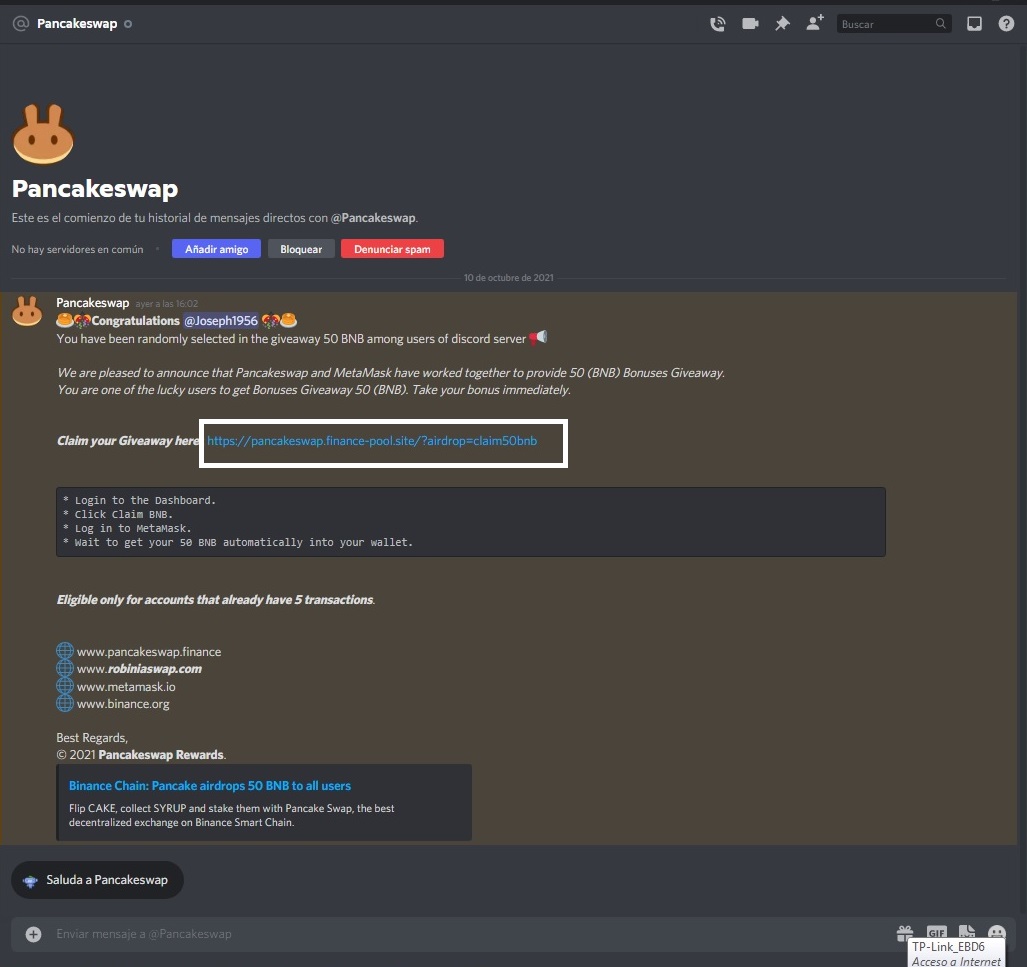The image size is (1027, 967).
Task: Open the gift Nitro icon
Action: click(x=905, y=934)
